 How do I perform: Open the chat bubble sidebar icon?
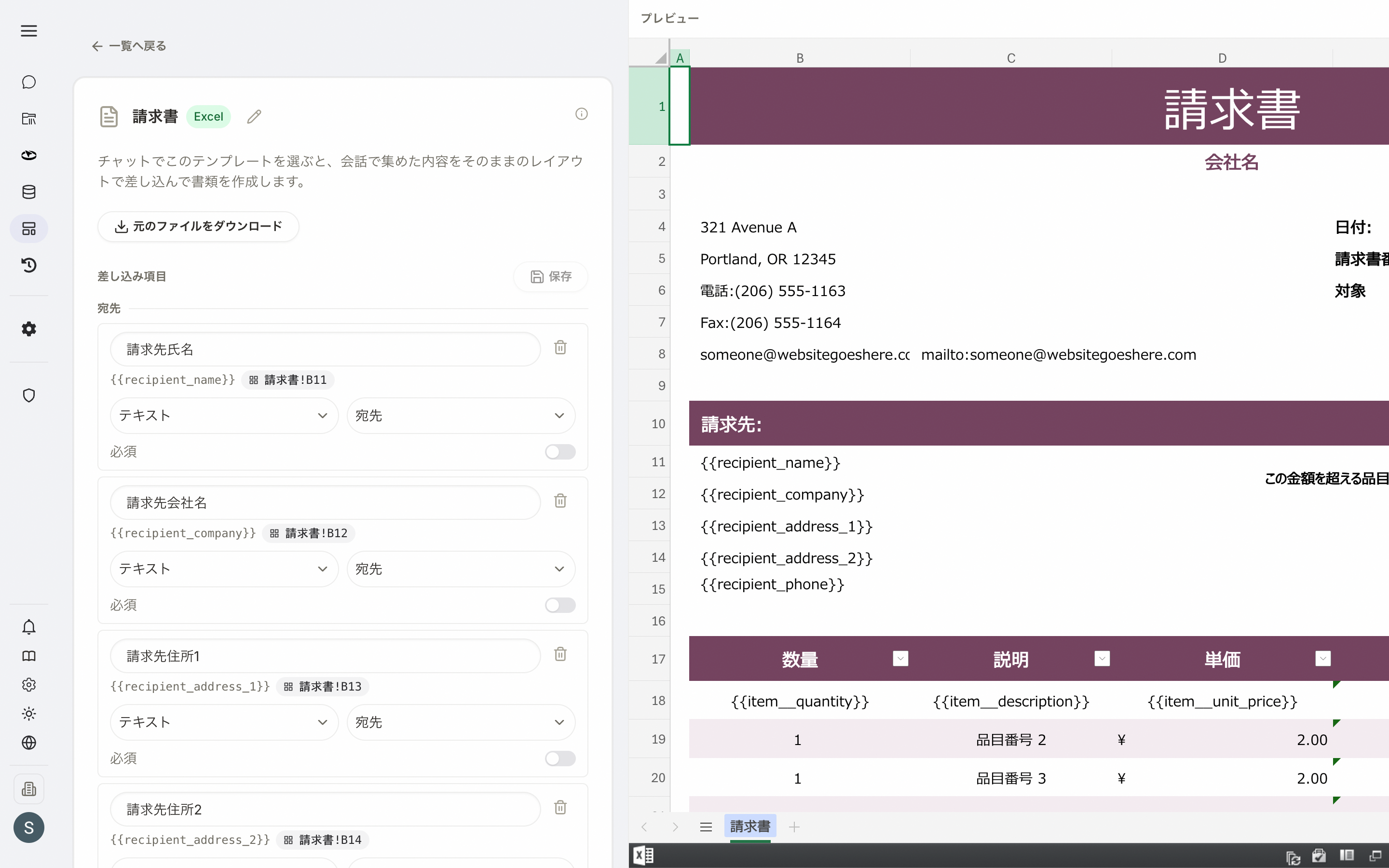(x=29, y=82)
